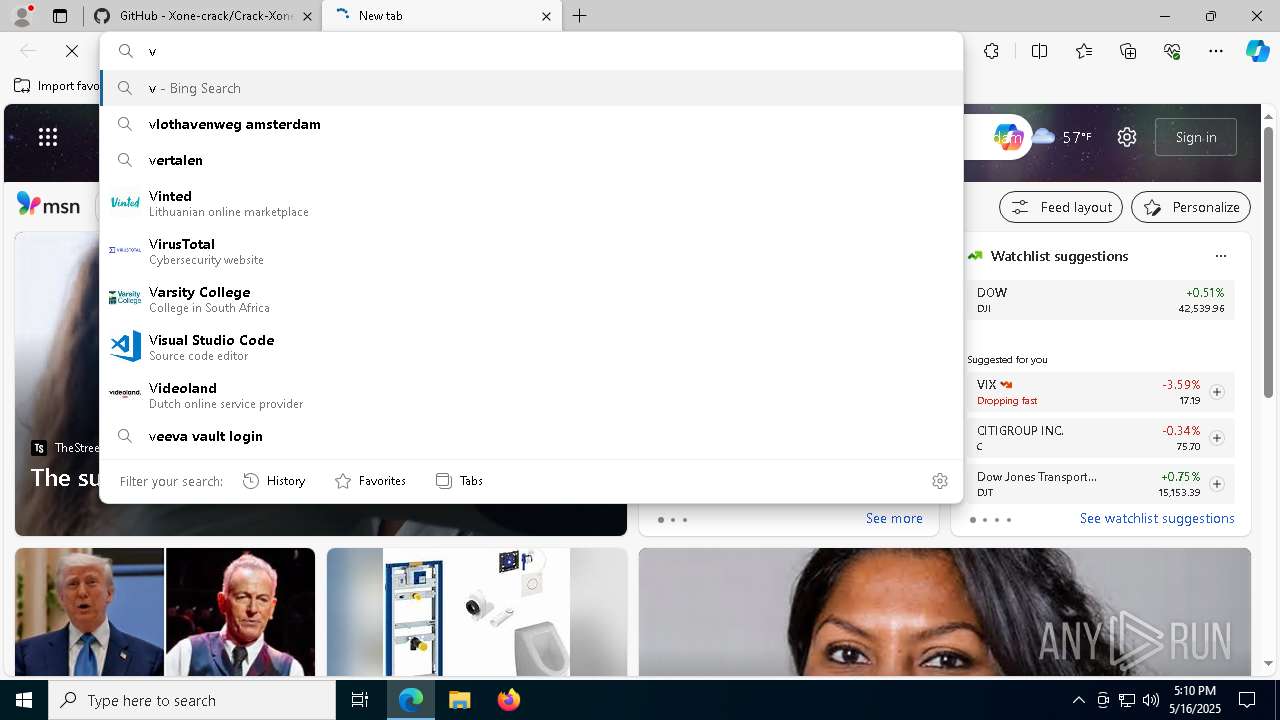Click the msn logo
Viewport: 1280px width, 720px height.
tap(48, 205)
